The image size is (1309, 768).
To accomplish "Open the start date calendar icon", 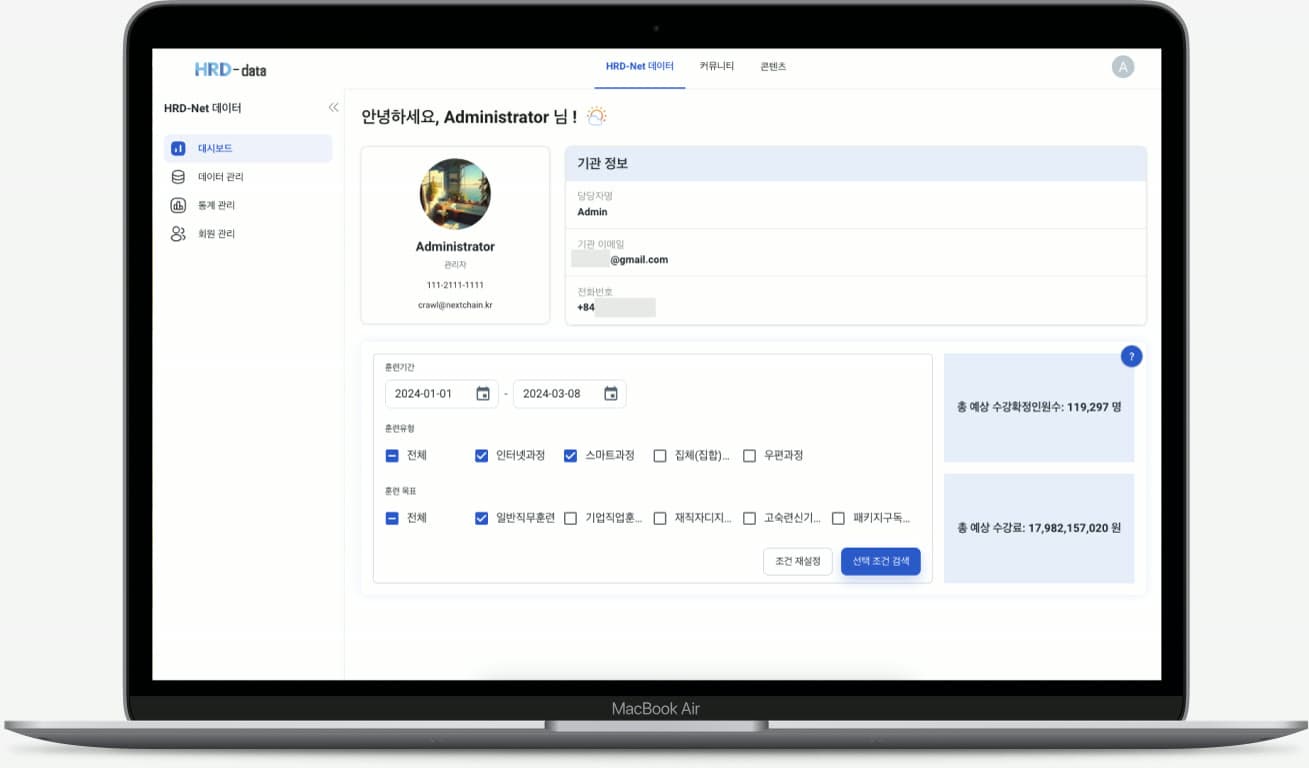I will pos(483,394).
